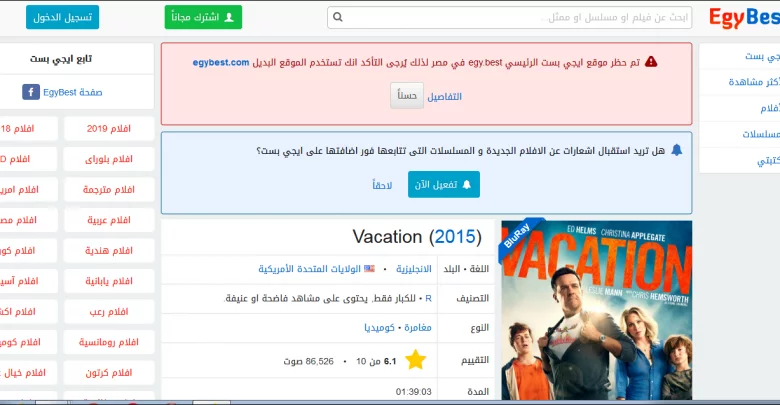
Task: Open the افلام هندية category
Action: (109, 251)
